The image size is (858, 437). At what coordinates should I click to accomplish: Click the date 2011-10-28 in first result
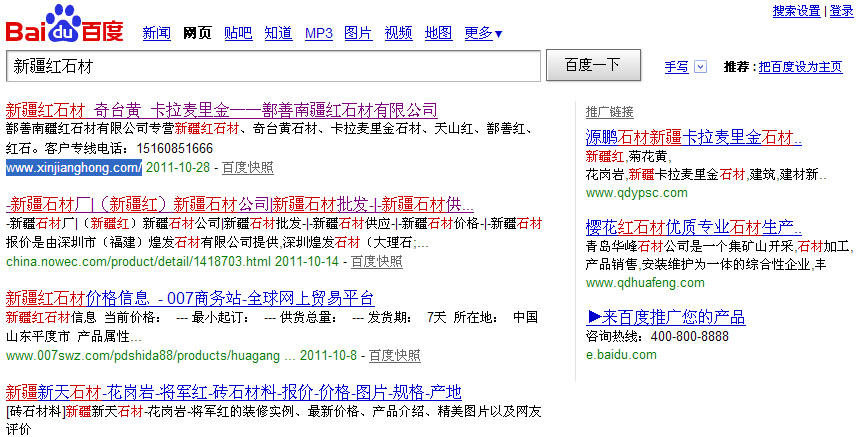click(x=178, y=167)
